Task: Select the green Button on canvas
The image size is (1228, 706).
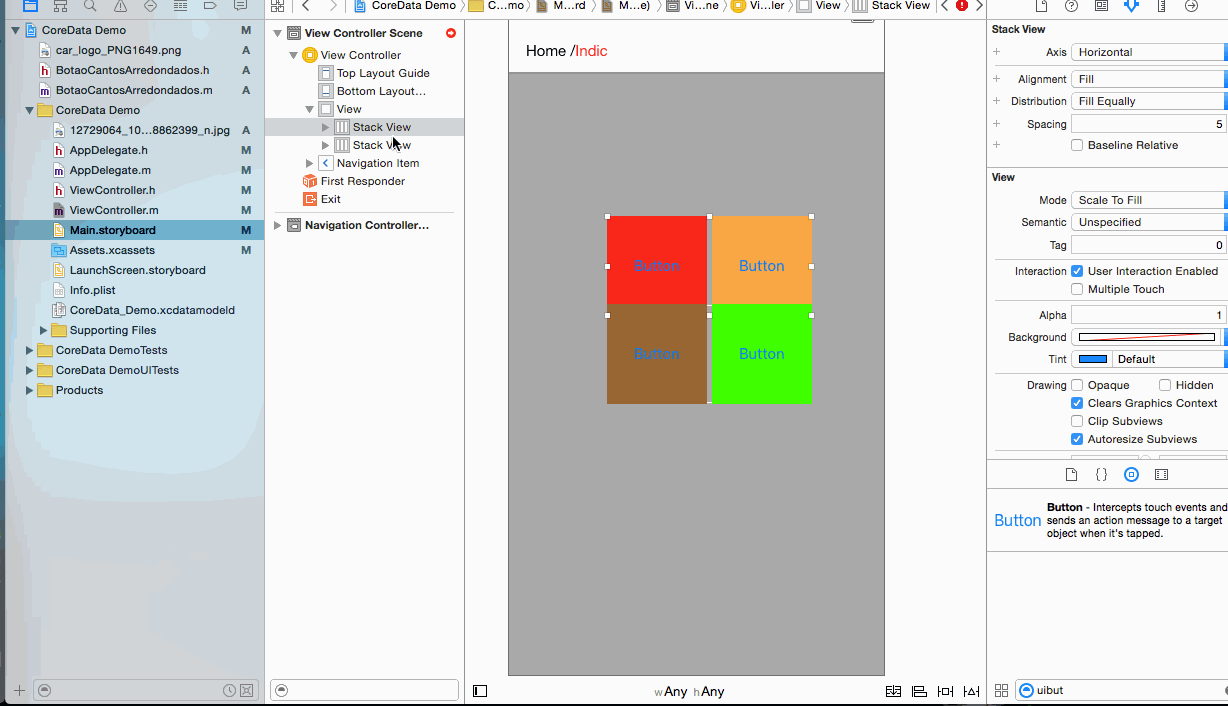Action: tap(761, 354)
